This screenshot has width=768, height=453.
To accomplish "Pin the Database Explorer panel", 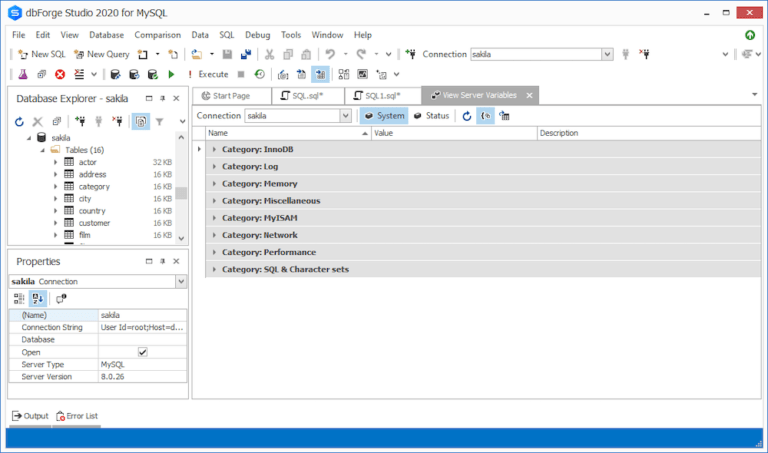I will tap(163, 98).
